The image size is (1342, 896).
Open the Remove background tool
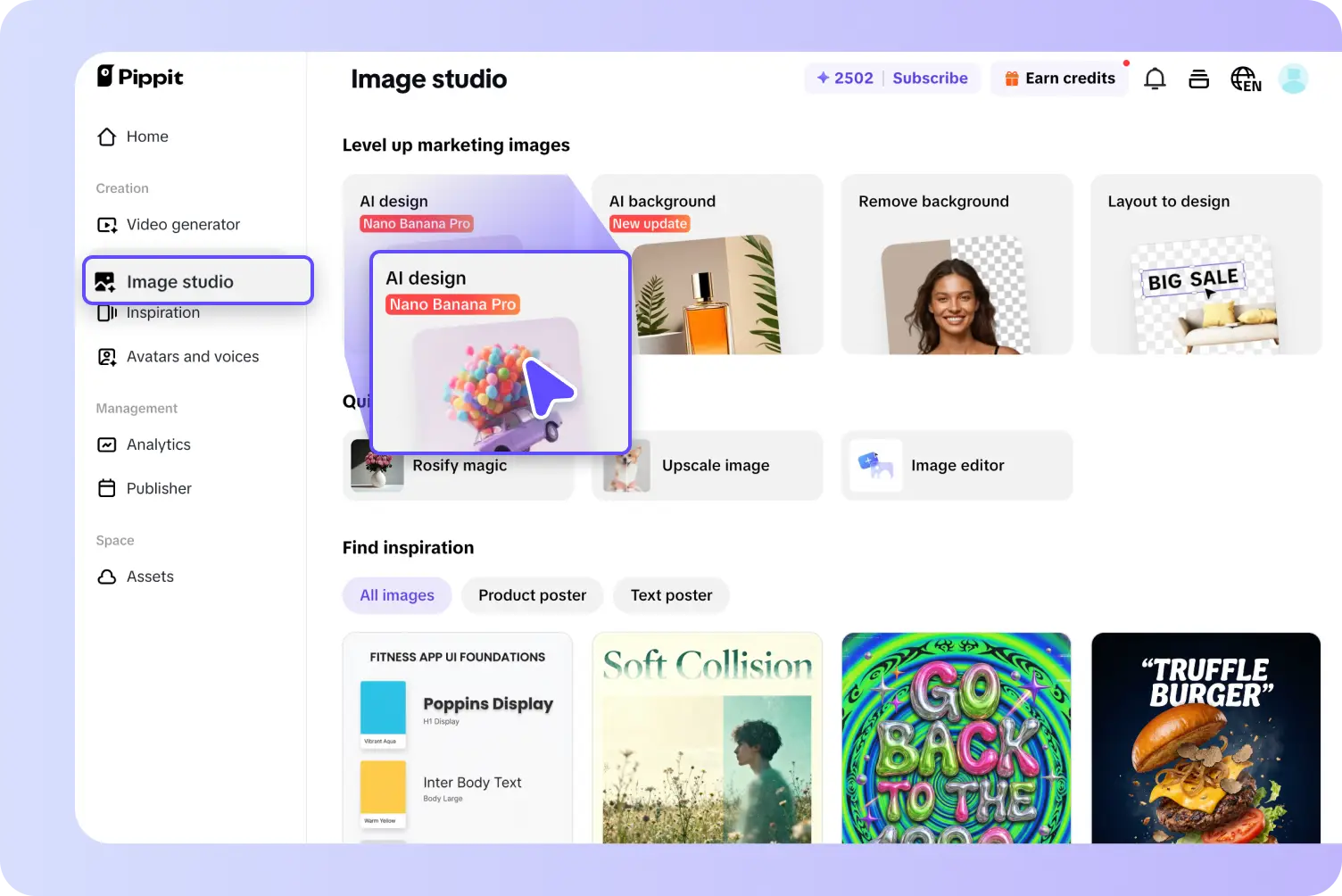[957, 264]
